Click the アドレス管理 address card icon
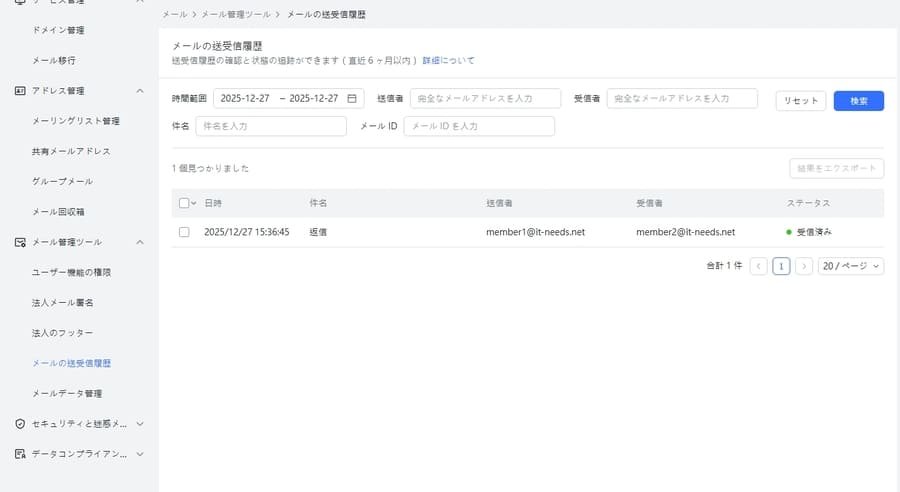Viewport: 900px width, 492px height. point(20,91)
